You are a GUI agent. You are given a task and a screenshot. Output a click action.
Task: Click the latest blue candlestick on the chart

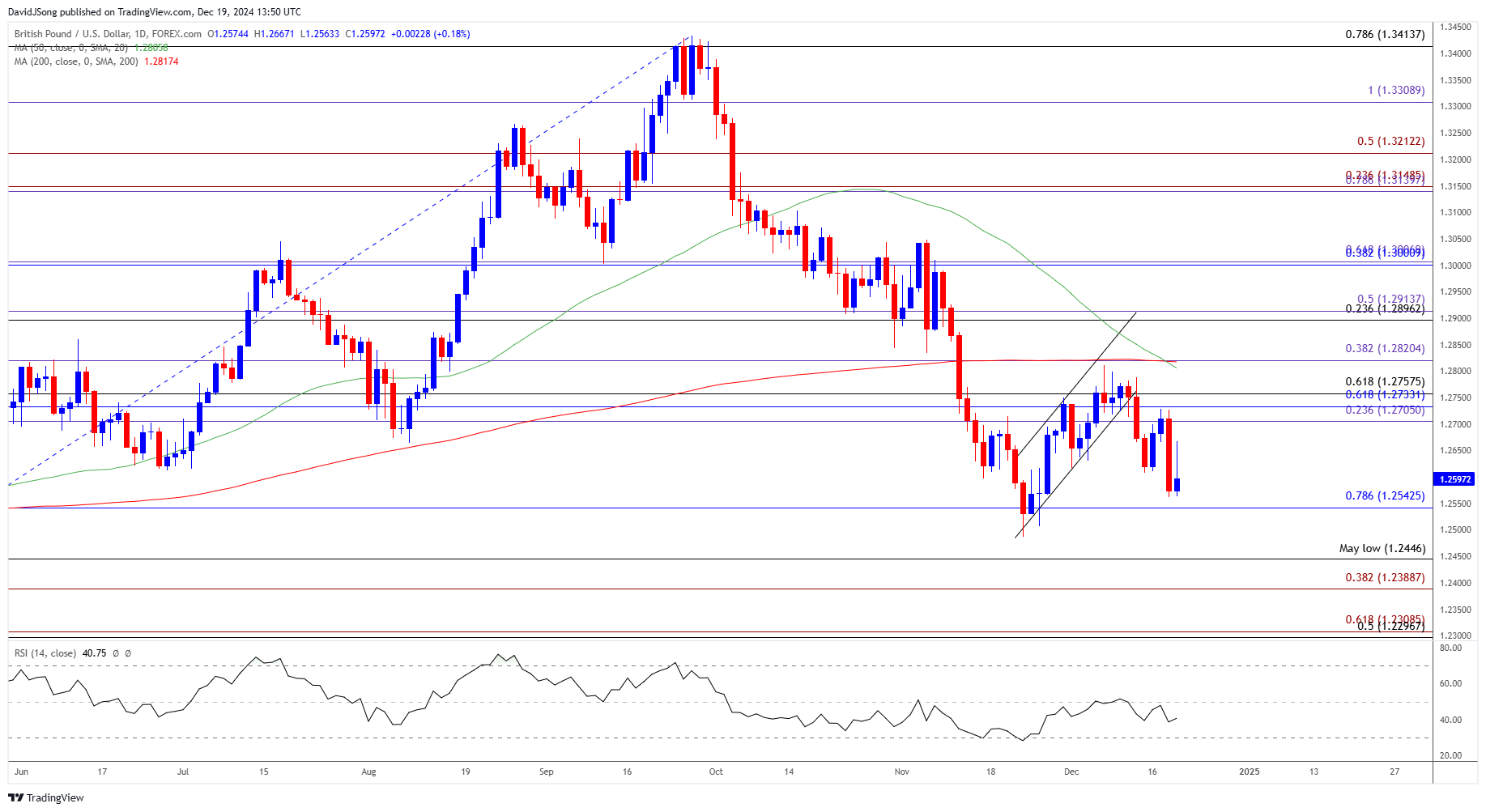click(1177, 484)
